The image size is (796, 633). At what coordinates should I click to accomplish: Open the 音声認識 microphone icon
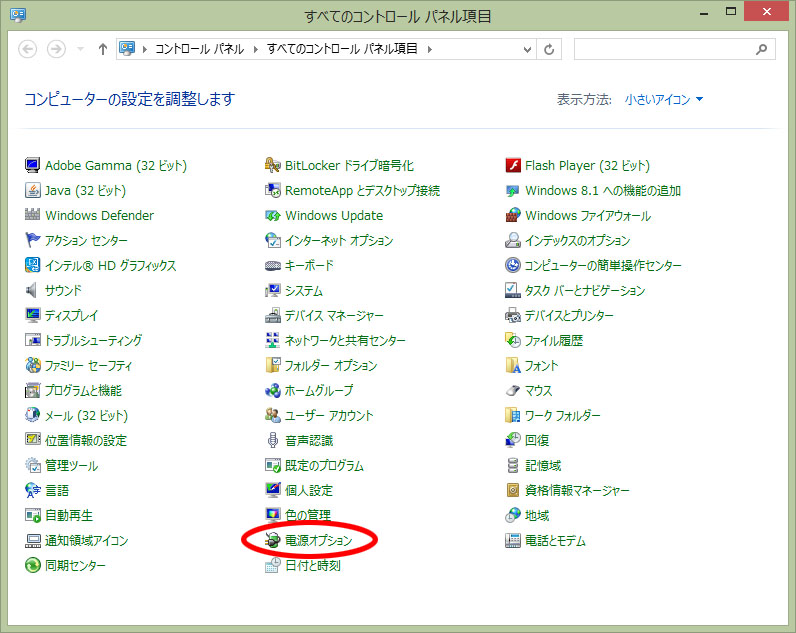point(273,440)
